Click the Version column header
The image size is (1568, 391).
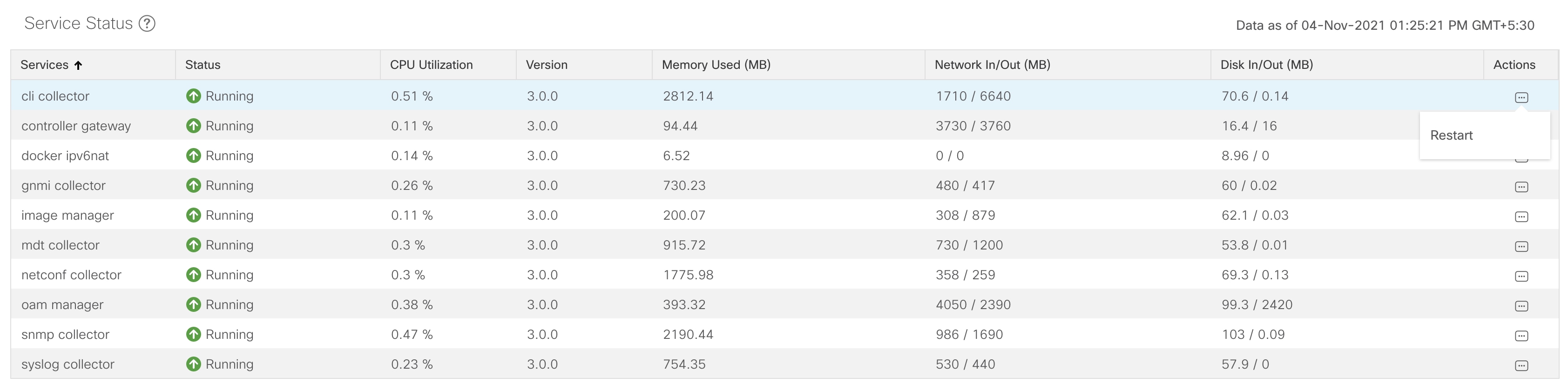pos(546,65)
